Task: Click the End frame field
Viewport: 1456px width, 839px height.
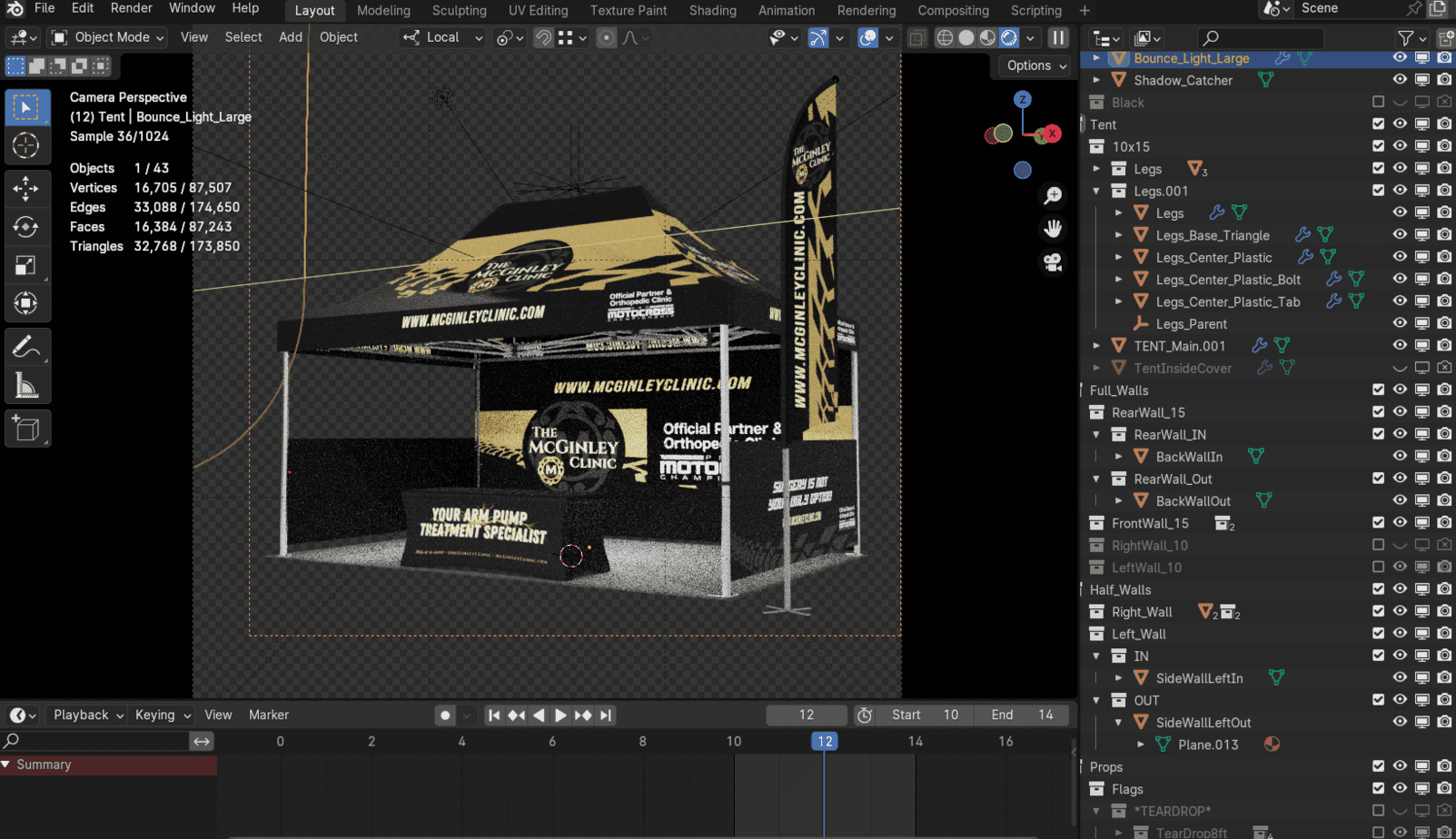Action: [1021, 716]
